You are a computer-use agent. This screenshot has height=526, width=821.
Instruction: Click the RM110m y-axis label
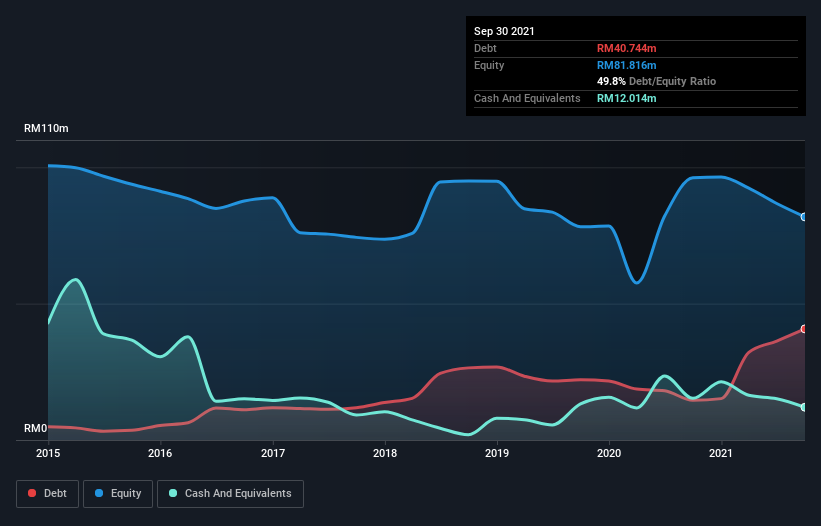pos(46,128)
